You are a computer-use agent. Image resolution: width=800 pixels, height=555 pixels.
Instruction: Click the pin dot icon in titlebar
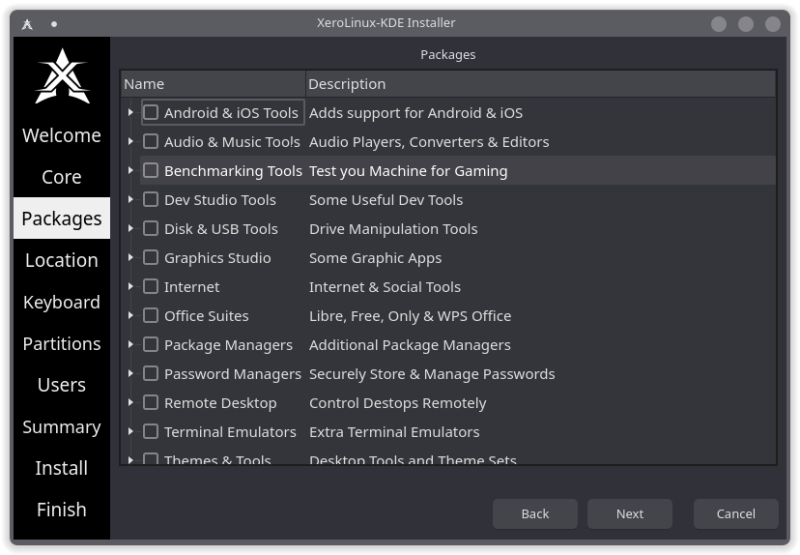(54, 23)
